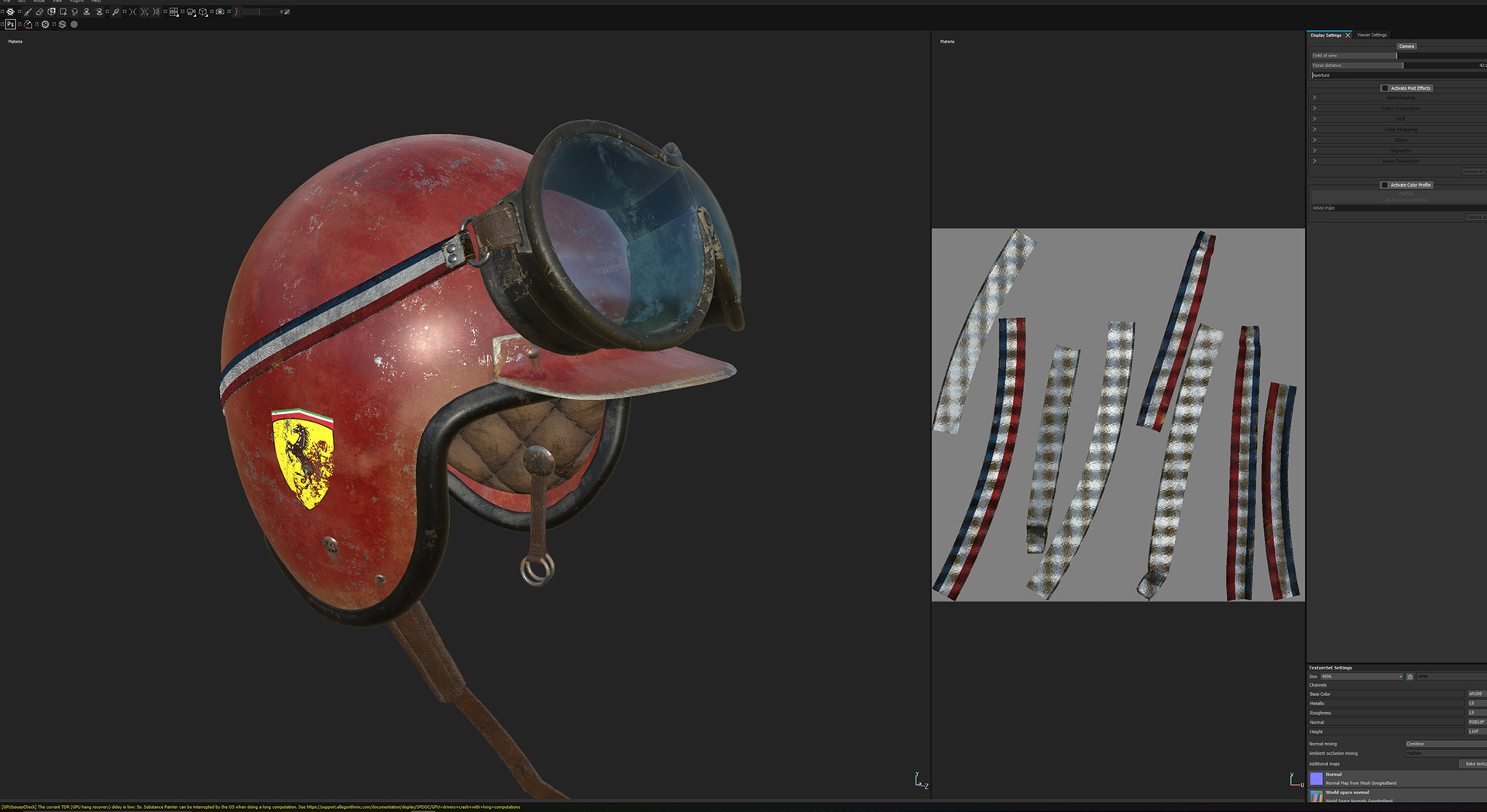This screenshot has width=1487, height=812.
Task: Open Normal RGB16F format dropdown
Action: click(x=1477, y=722)
